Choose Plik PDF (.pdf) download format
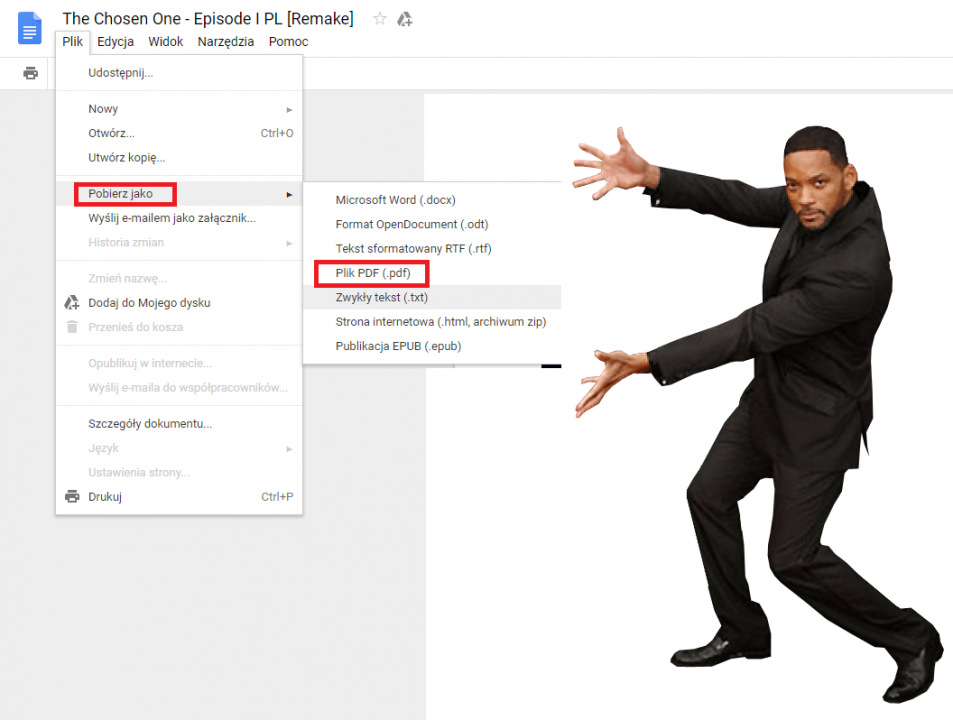Screen dimensions: 953x720 point(371,273)
